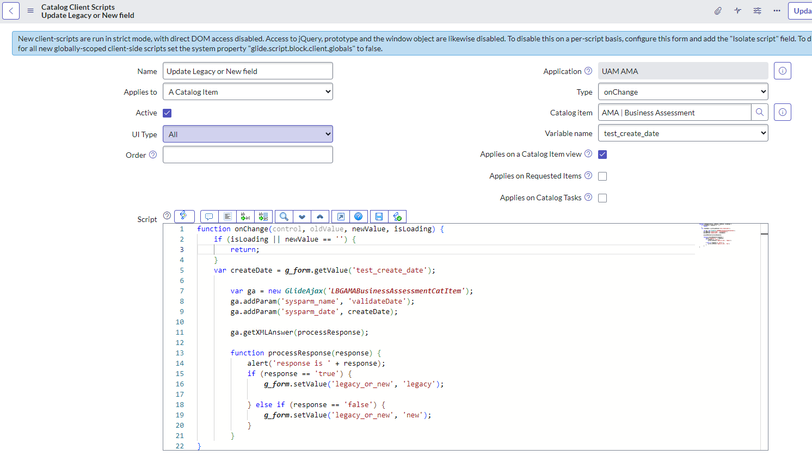This screenshot has width=812, height=462.
Task: Open search in the script editor
Action: click(x=284, y=216)
